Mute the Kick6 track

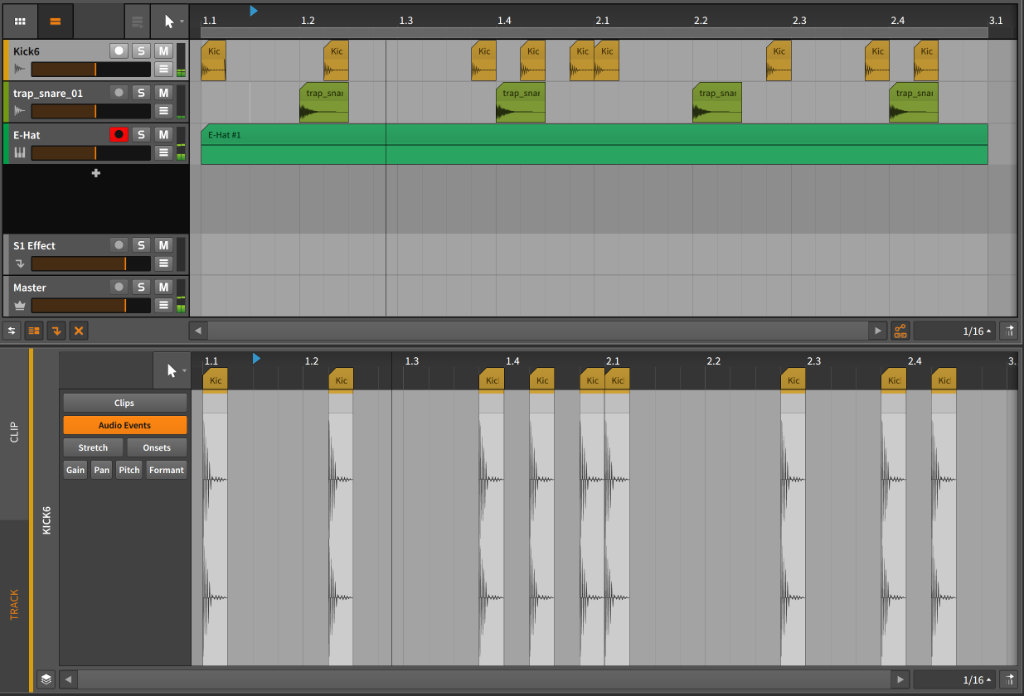163,51
